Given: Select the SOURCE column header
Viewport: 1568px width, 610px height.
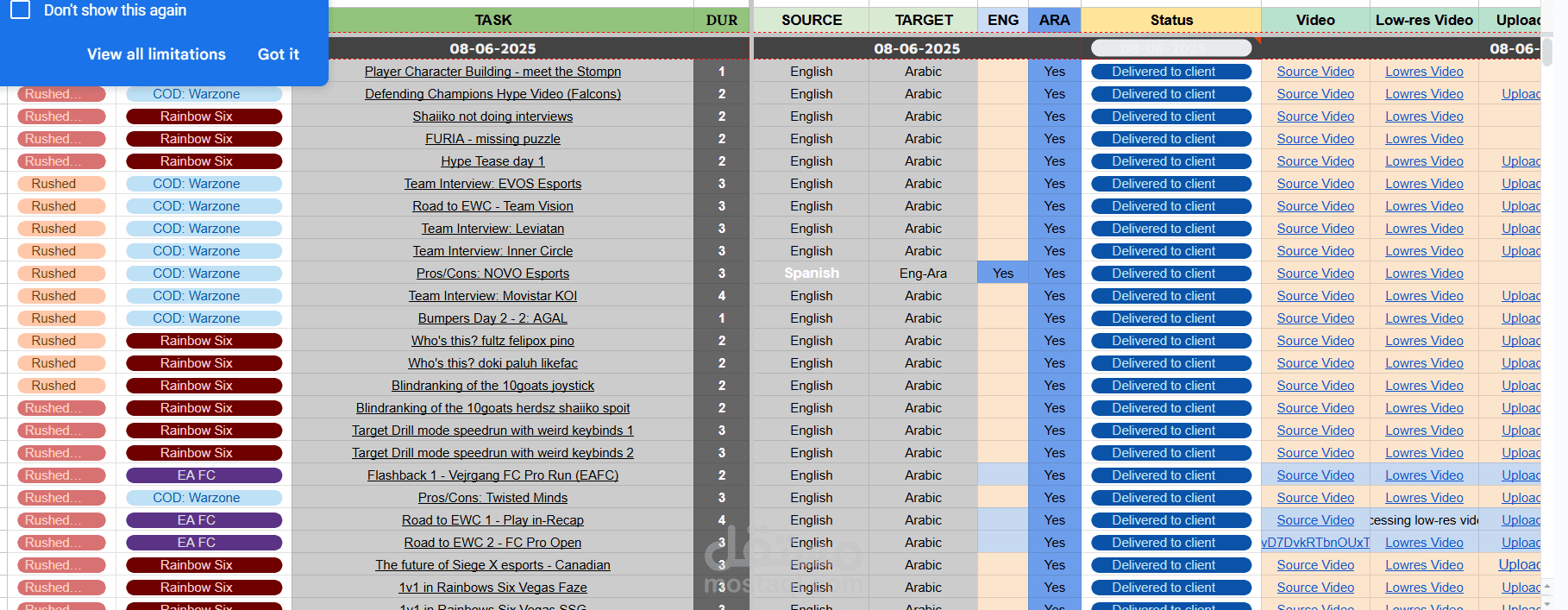Looking at the screenshot, I should (x=812, y=20).
